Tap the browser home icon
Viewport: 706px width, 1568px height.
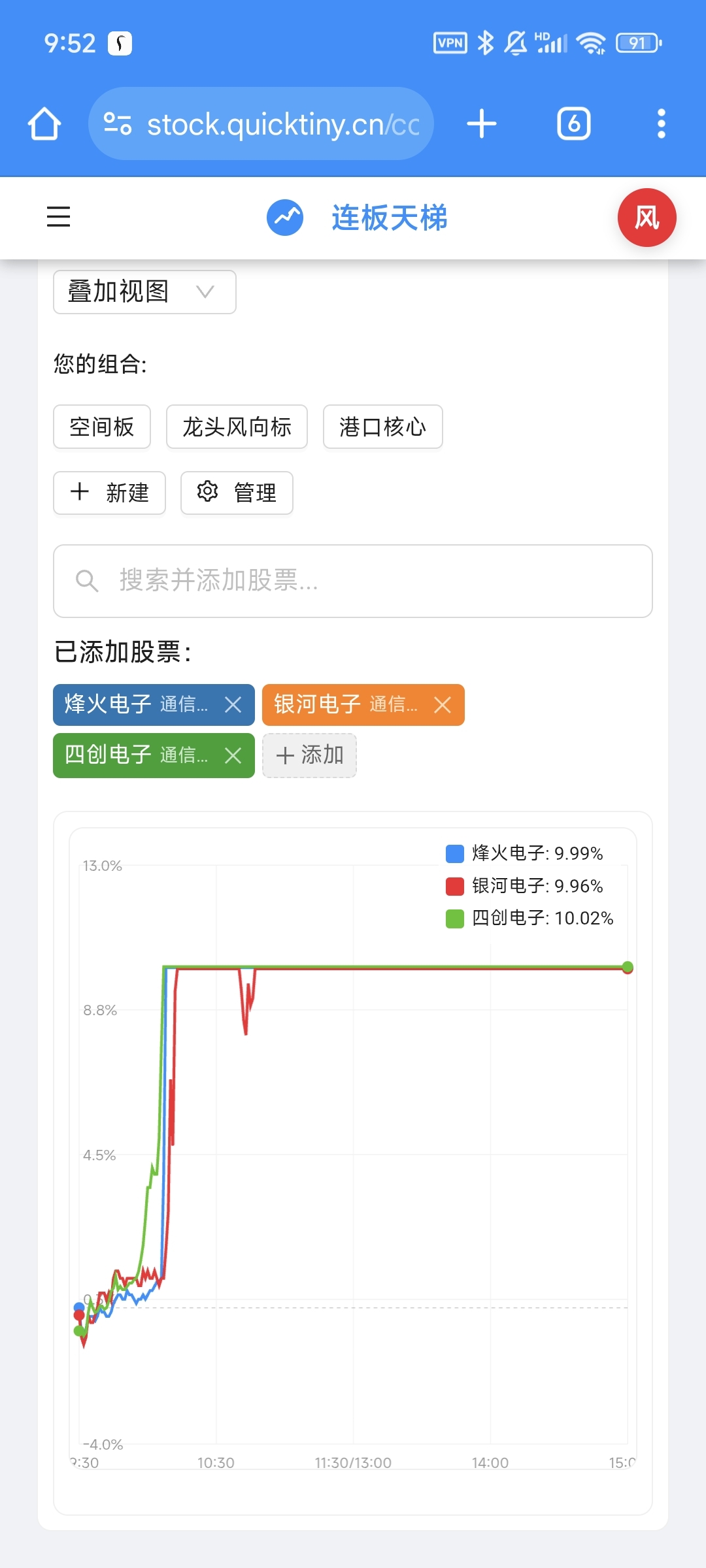pyautogui.click(x=44, y=124)
